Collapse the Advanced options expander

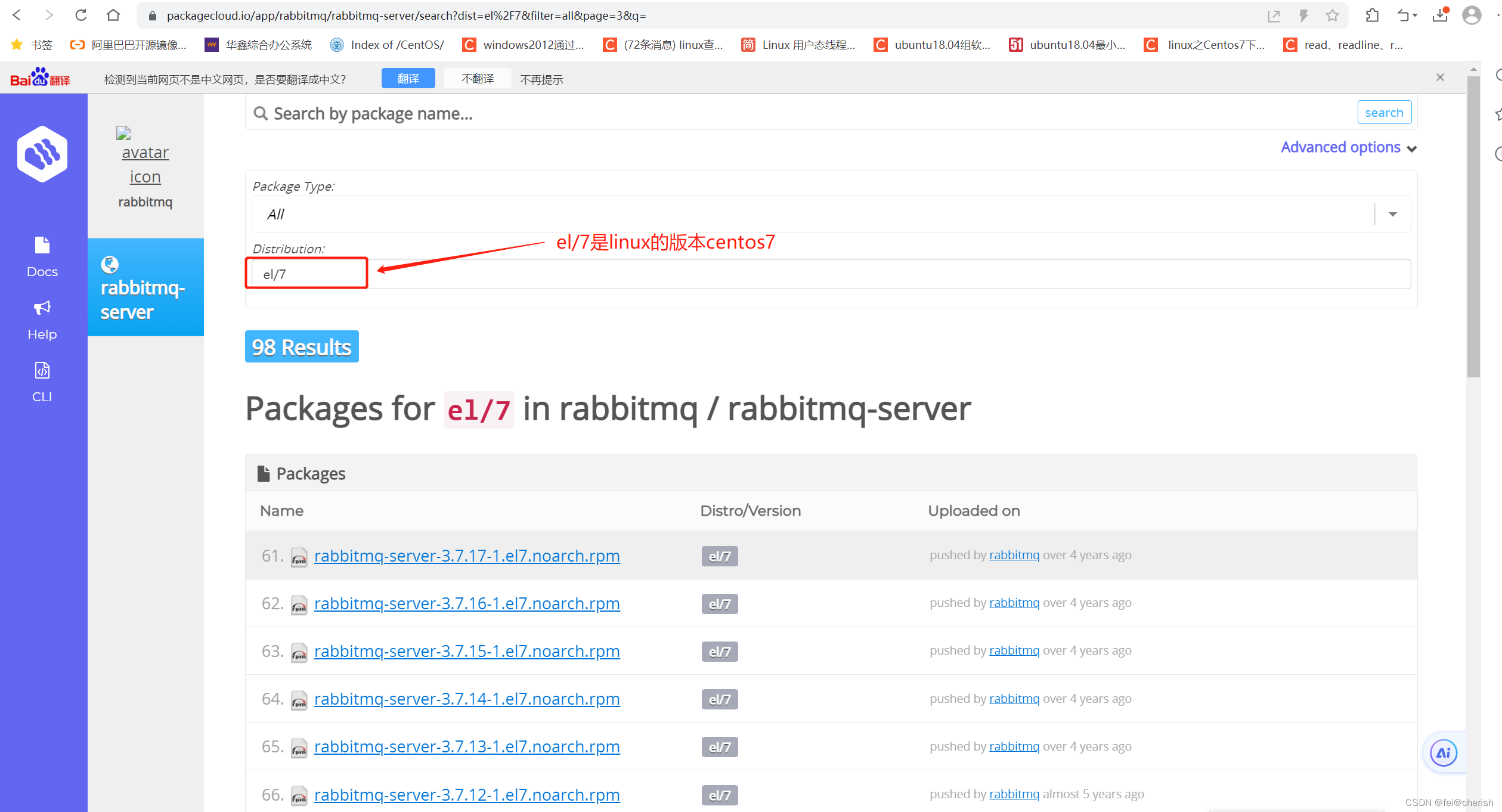1348,147
